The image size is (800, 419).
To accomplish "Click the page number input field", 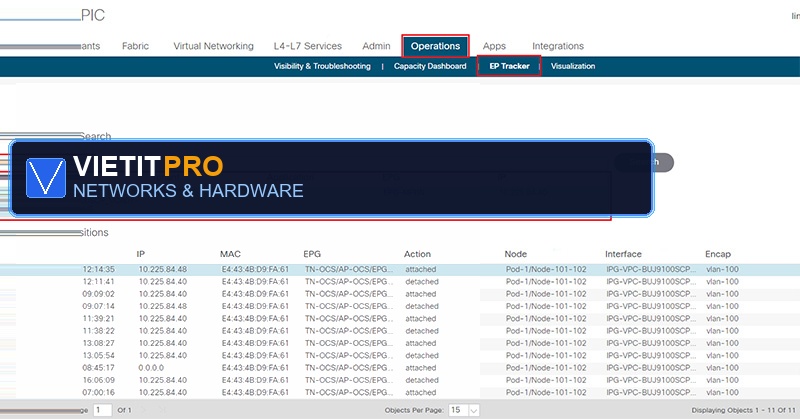I will [103, 410].
